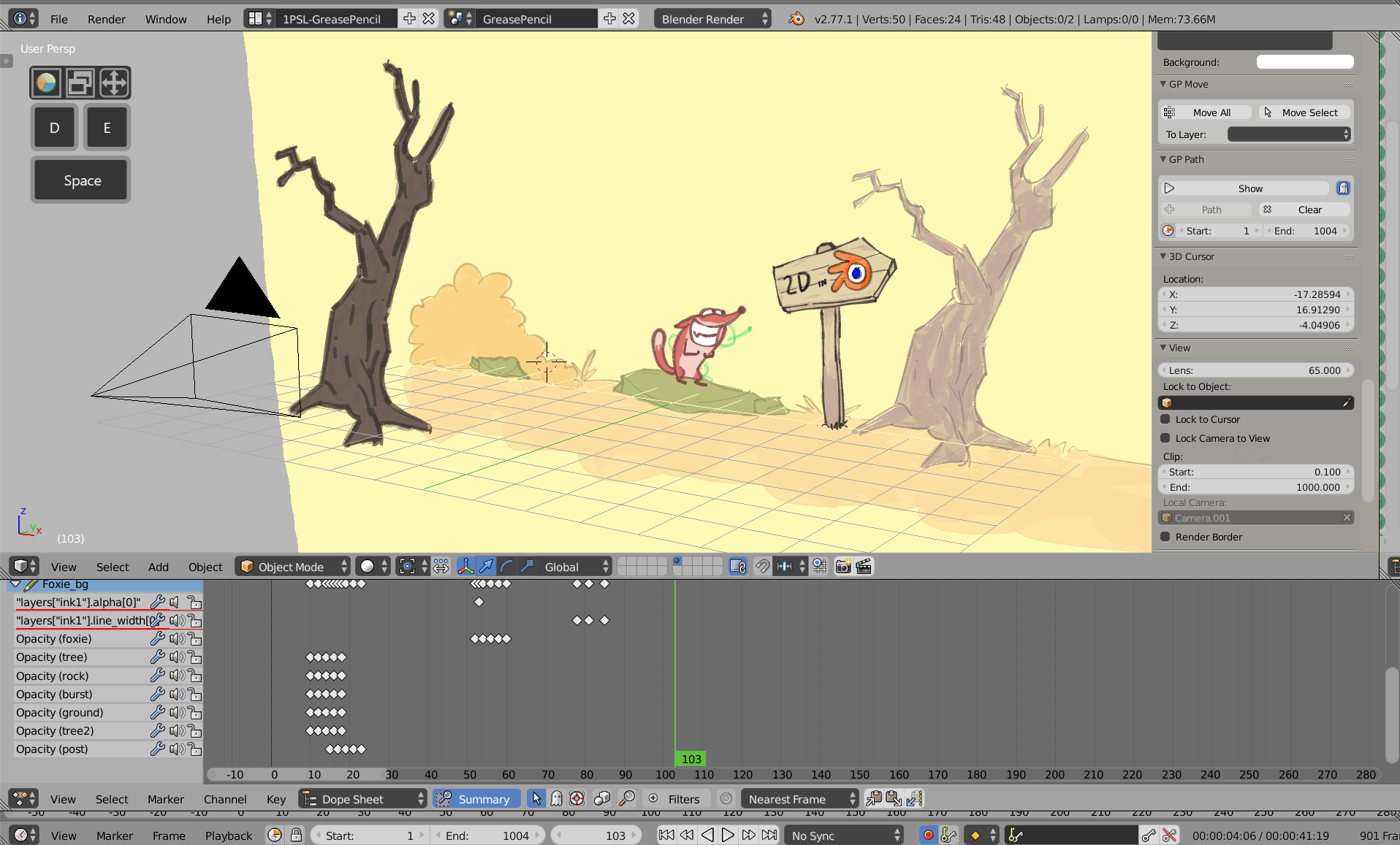Click the wrench icon for Opacity (ground)
The height and width of the screenshot is (845, 1400).
[x=157, y=712]
